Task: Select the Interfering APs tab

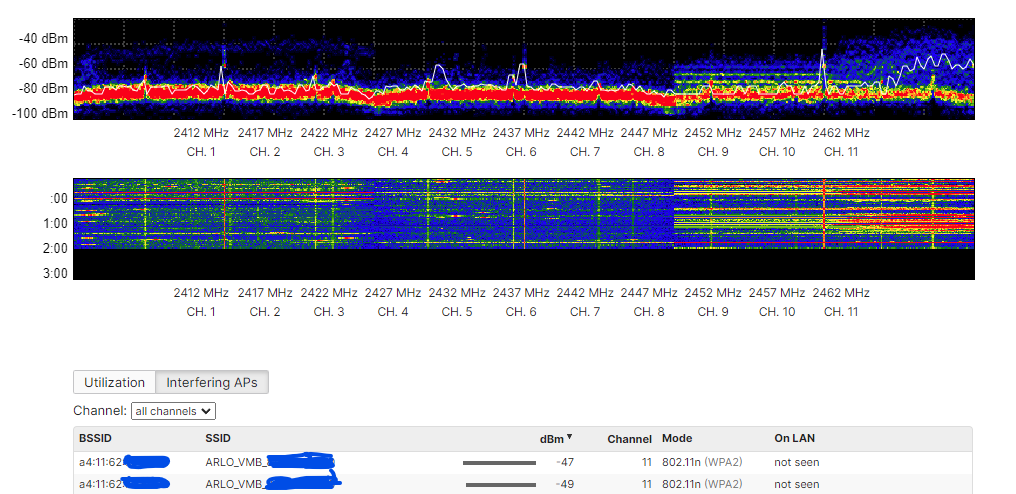Action: pyautogui.click(x=212, y=382)
